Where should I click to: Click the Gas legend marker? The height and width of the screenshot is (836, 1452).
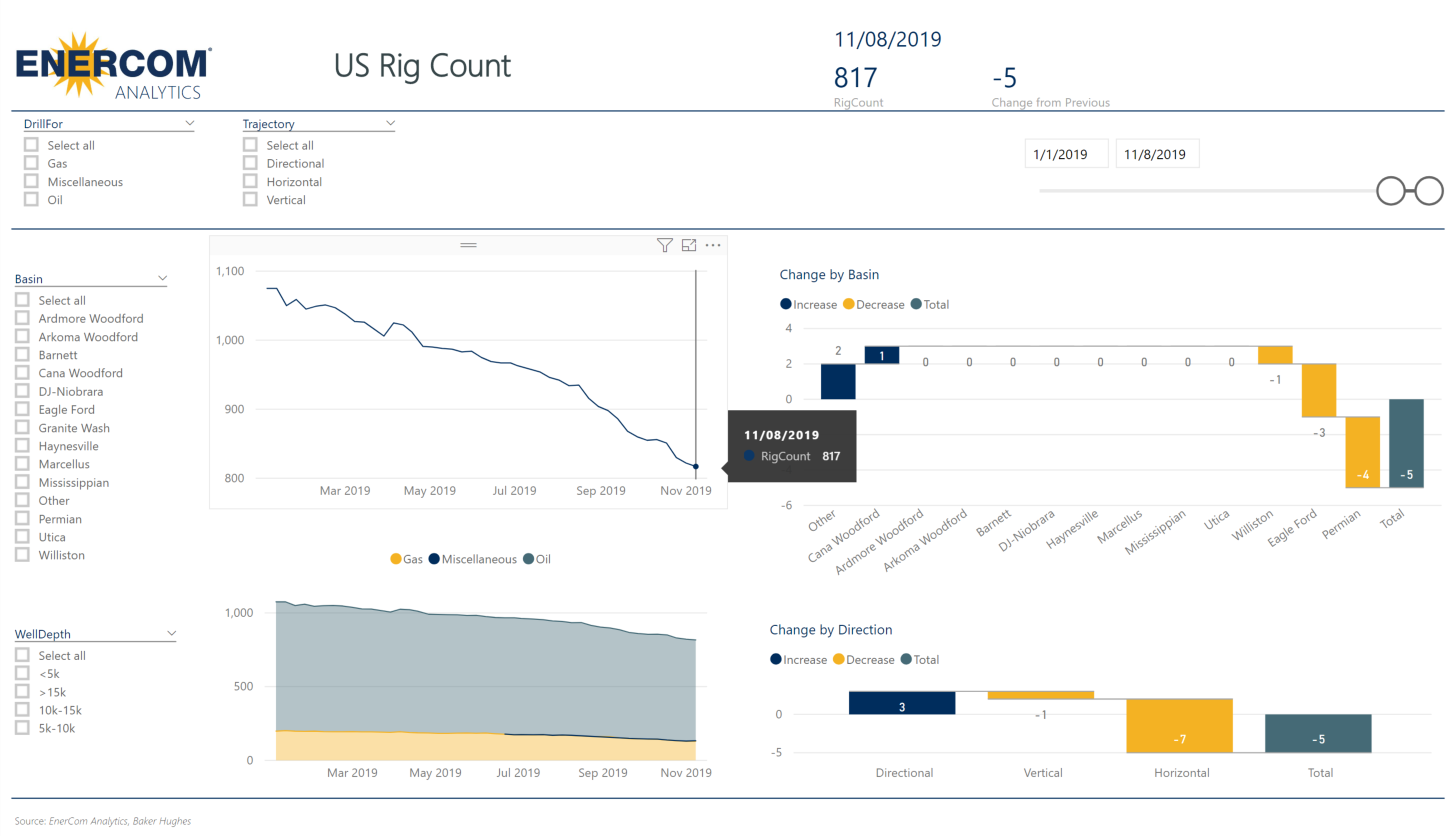(x=396, y=559)
